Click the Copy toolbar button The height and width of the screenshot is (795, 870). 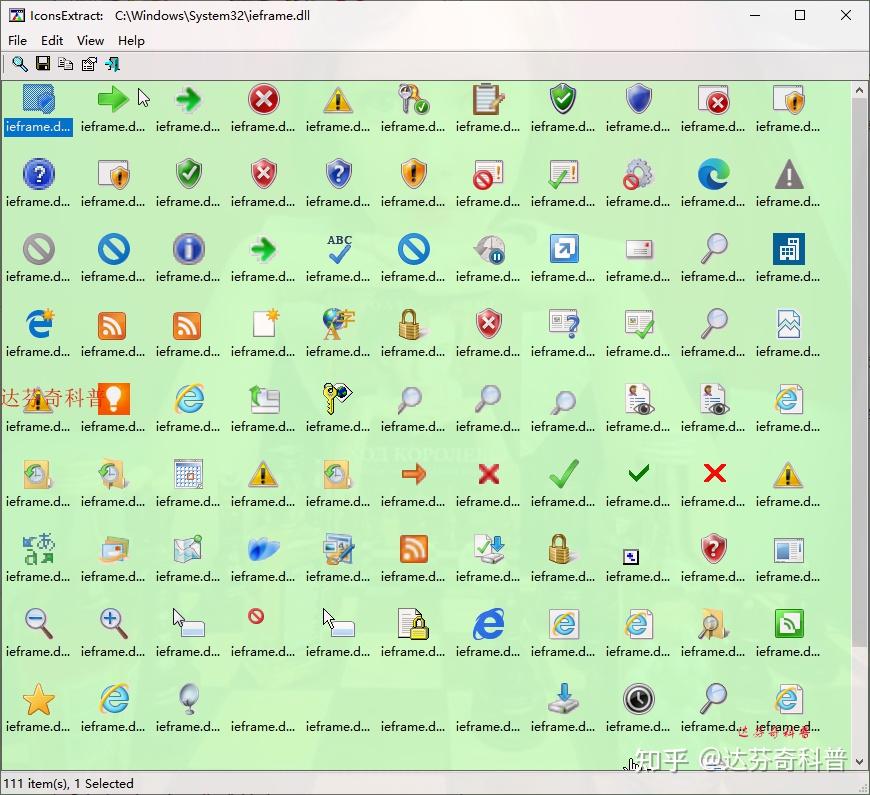65,64
